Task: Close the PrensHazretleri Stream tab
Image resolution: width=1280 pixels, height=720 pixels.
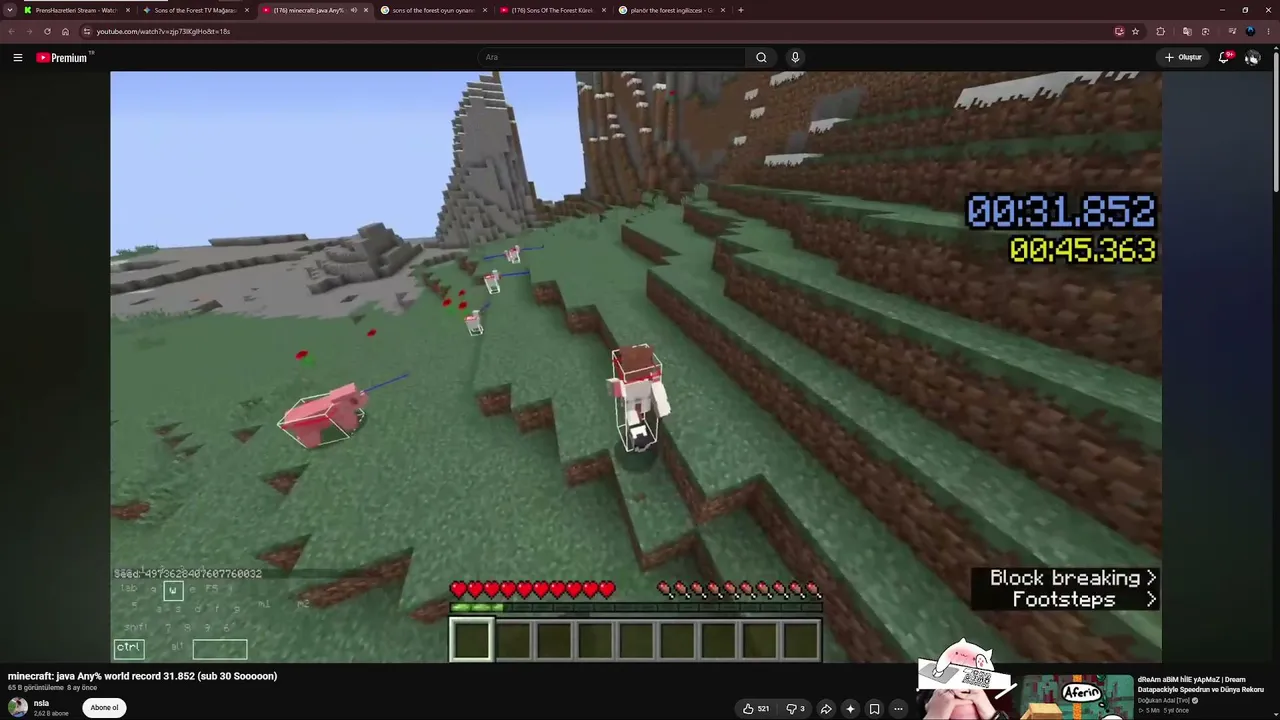Action: pyautogui.click(x=128, y=10)
